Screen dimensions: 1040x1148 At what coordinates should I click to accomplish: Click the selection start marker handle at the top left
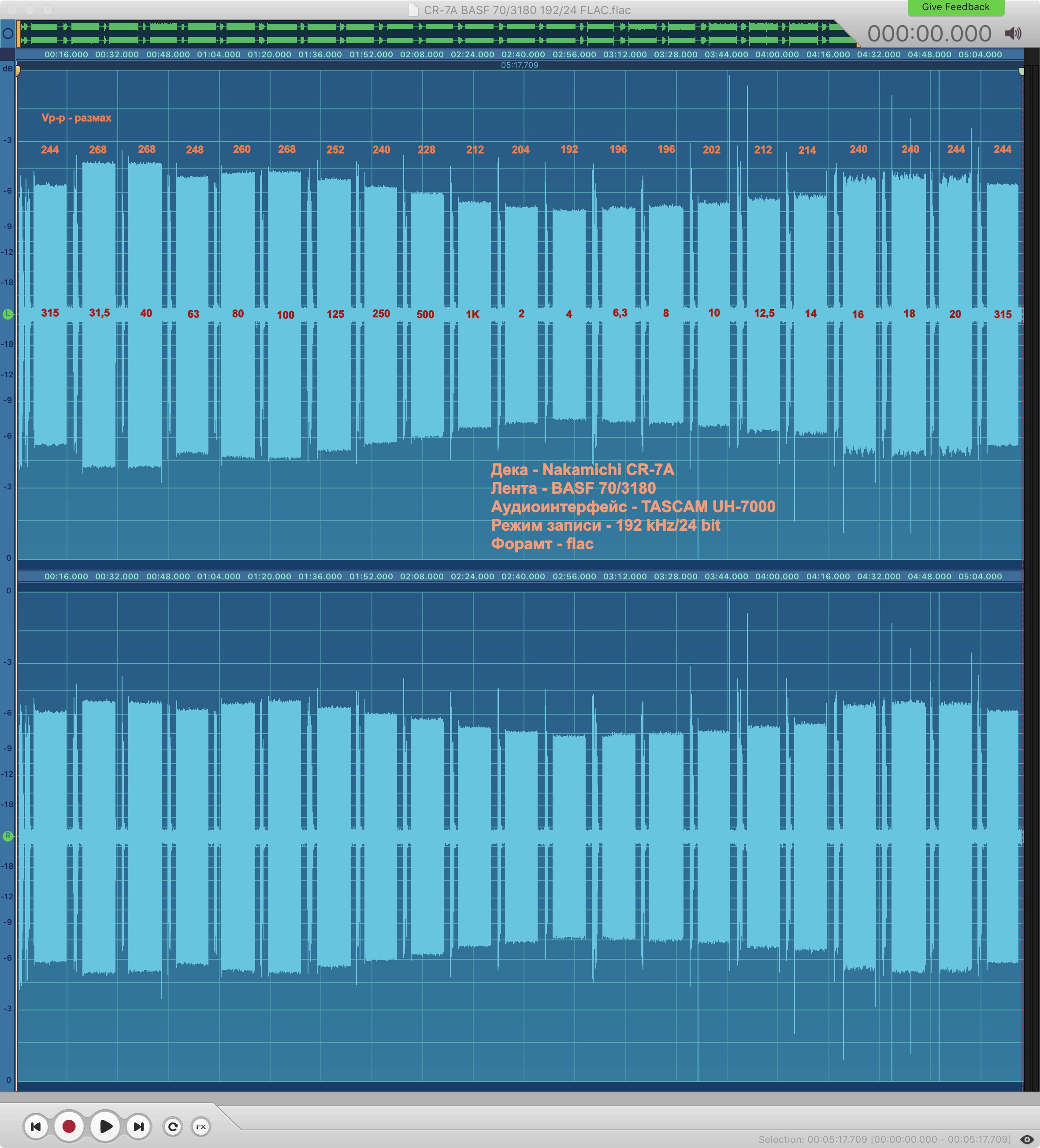click(18, 71)
